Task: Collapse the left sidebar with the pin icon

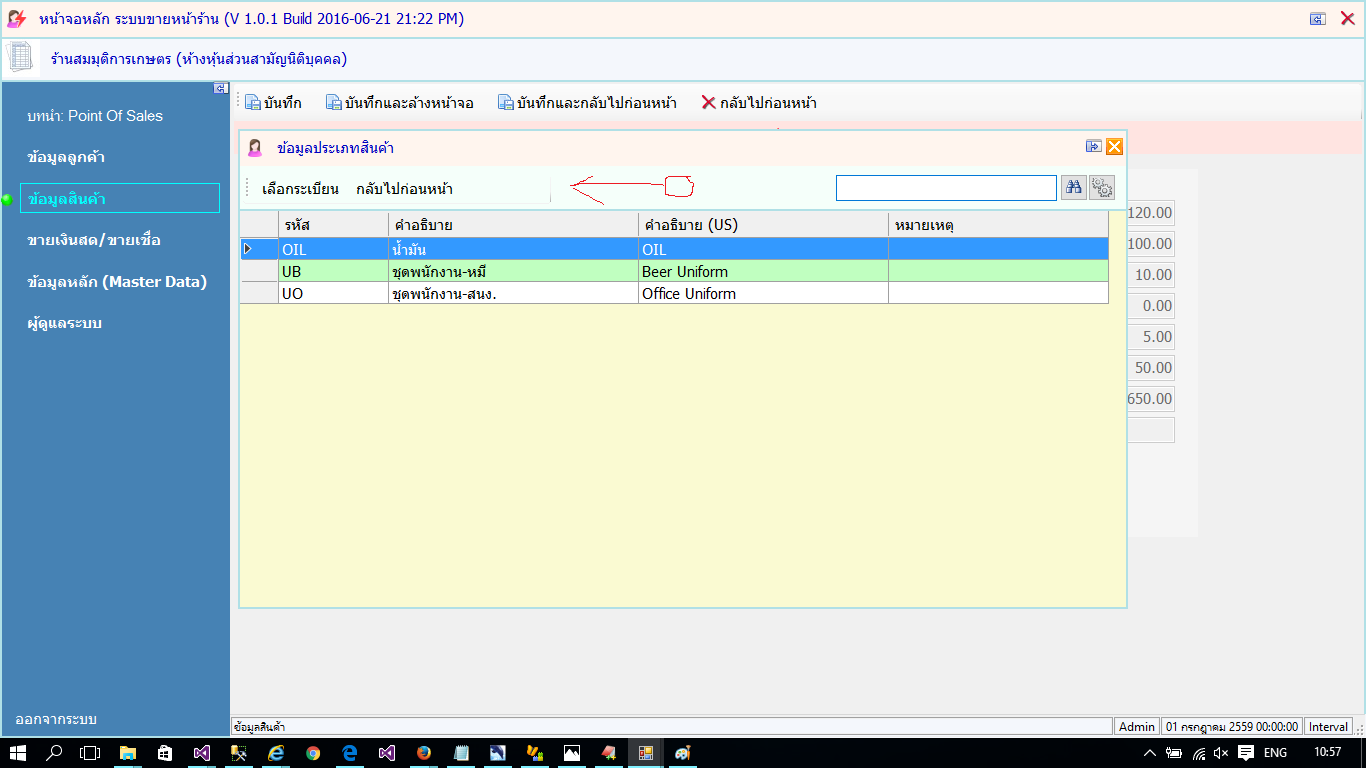Action: point(221,89)
